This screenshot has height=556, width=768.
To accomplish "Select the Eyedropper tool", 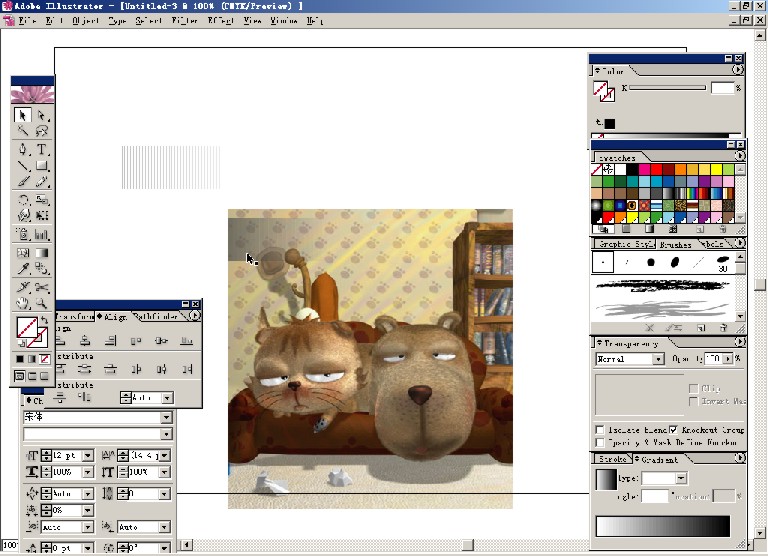I will [x=23, y=268].
